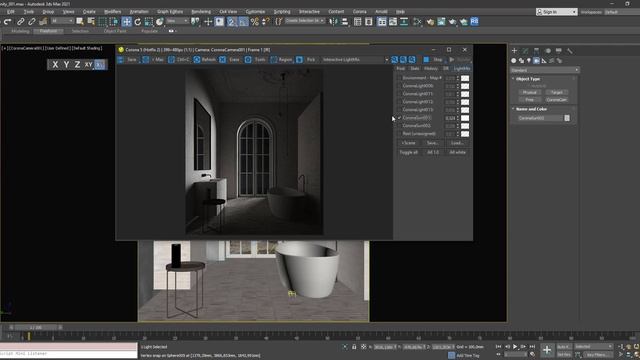This screenshot has height=360, width=640.
Task: Open the Utilities panel wrench icon
Action: 569,51
